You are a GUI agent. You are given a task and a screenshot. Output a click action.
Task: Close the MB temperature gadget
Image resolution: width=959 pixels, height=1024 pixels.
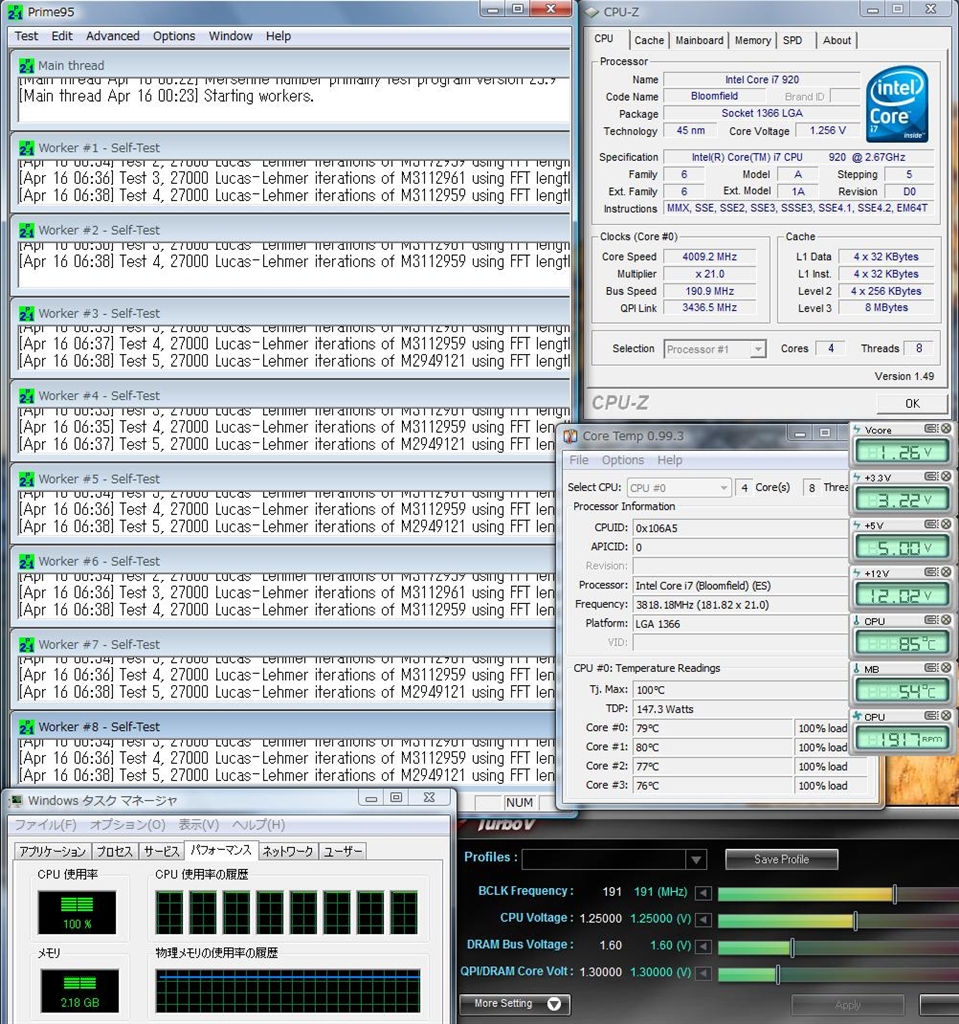pos(946,669)
